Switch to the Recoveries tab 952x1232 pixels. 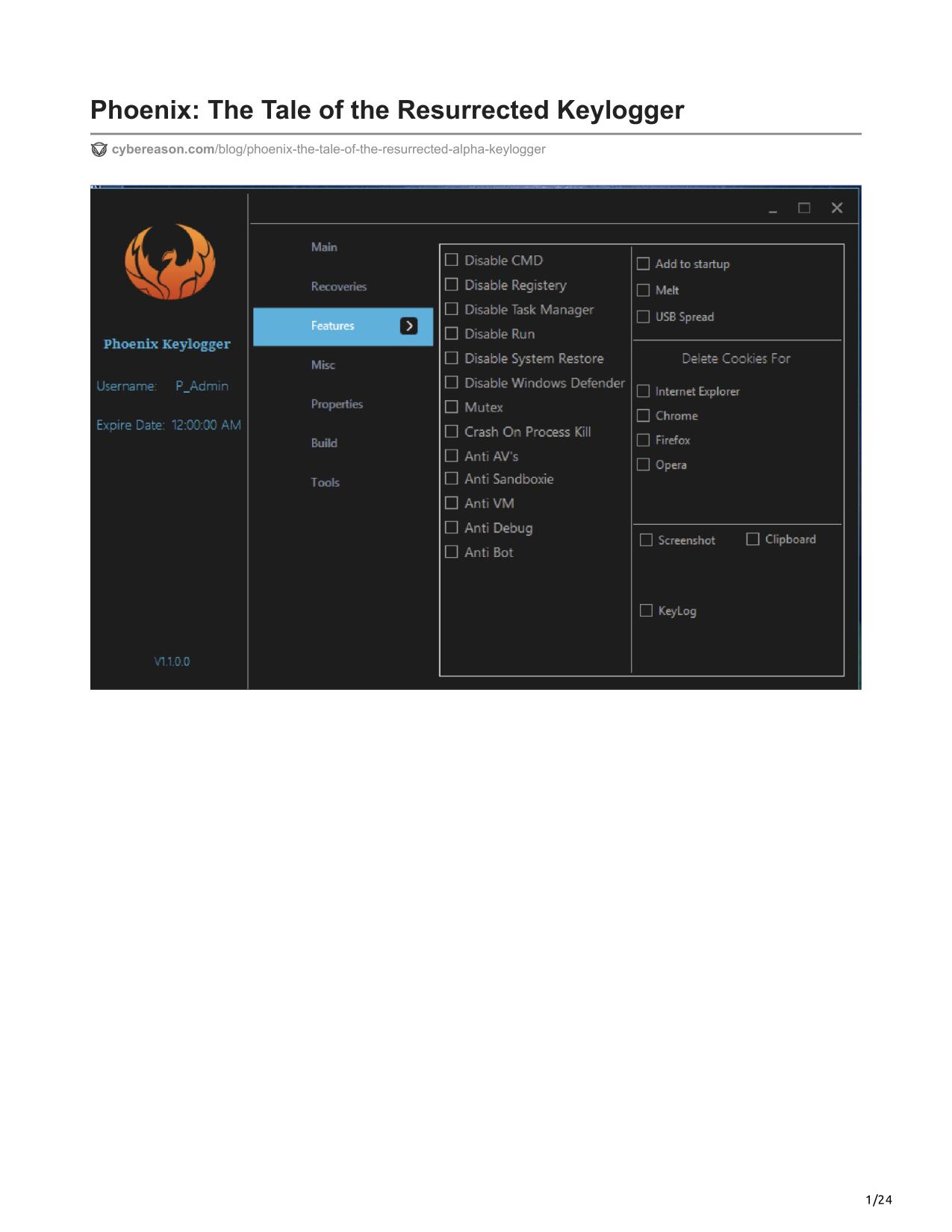(x=339, y=287)
